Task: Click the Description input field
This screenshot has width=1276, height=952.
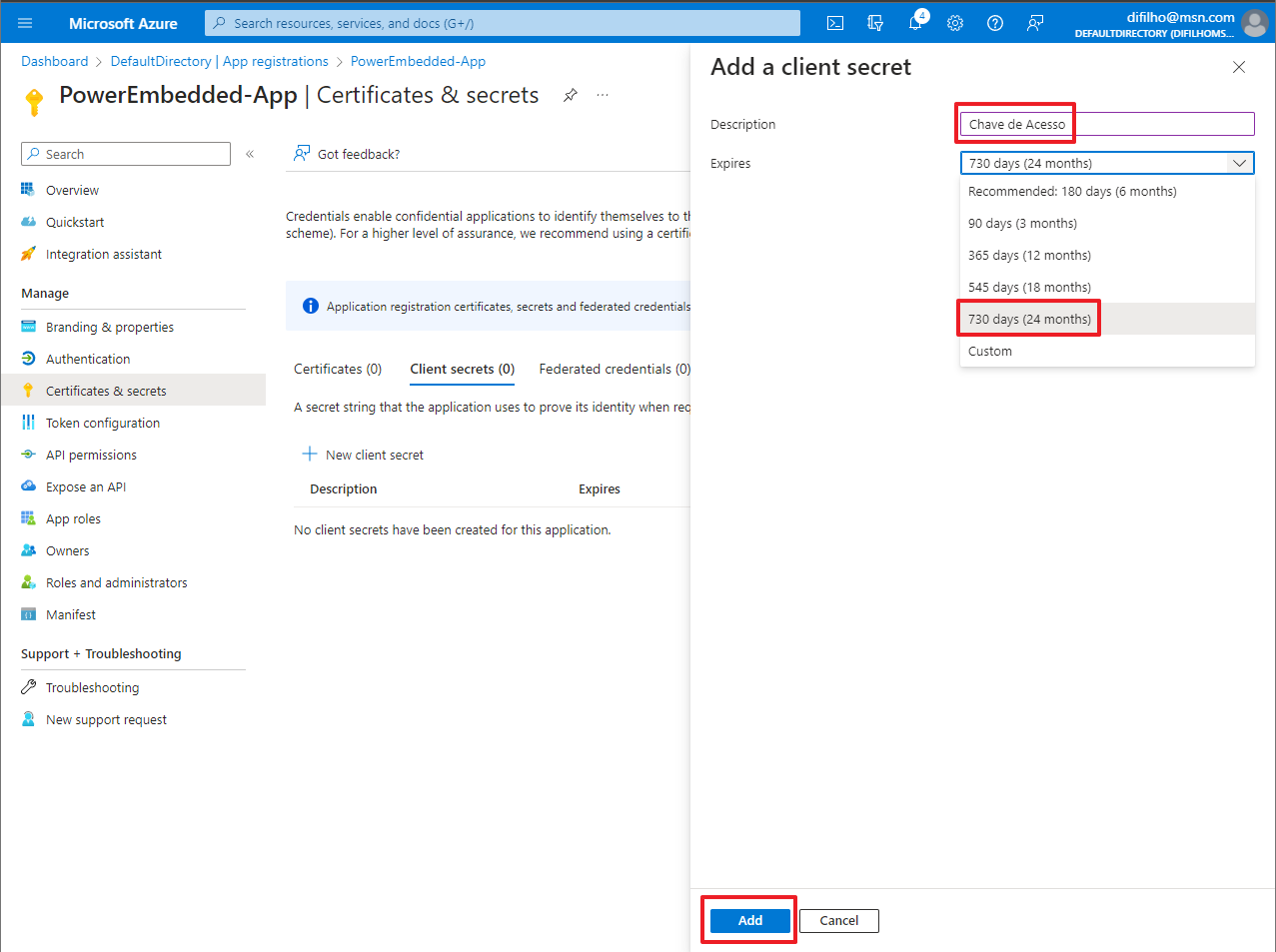Action: click(x=1106, y=124)
